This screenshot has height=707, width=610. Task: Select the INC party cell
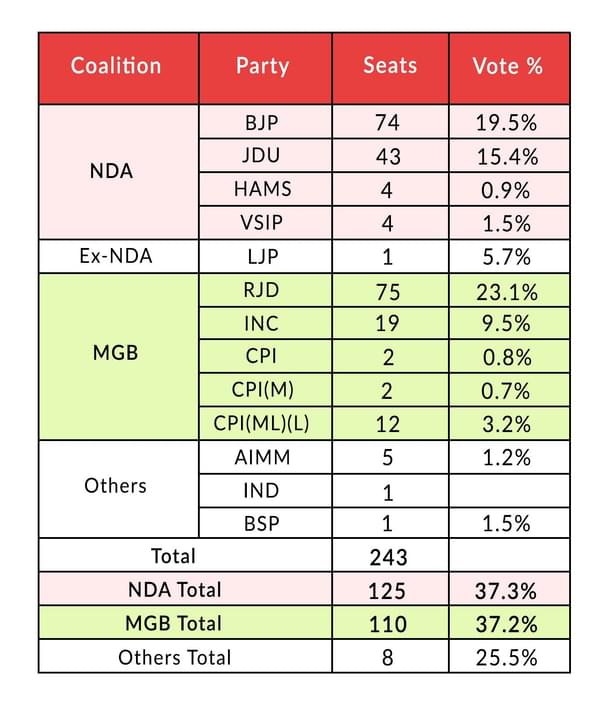[263, 324]
